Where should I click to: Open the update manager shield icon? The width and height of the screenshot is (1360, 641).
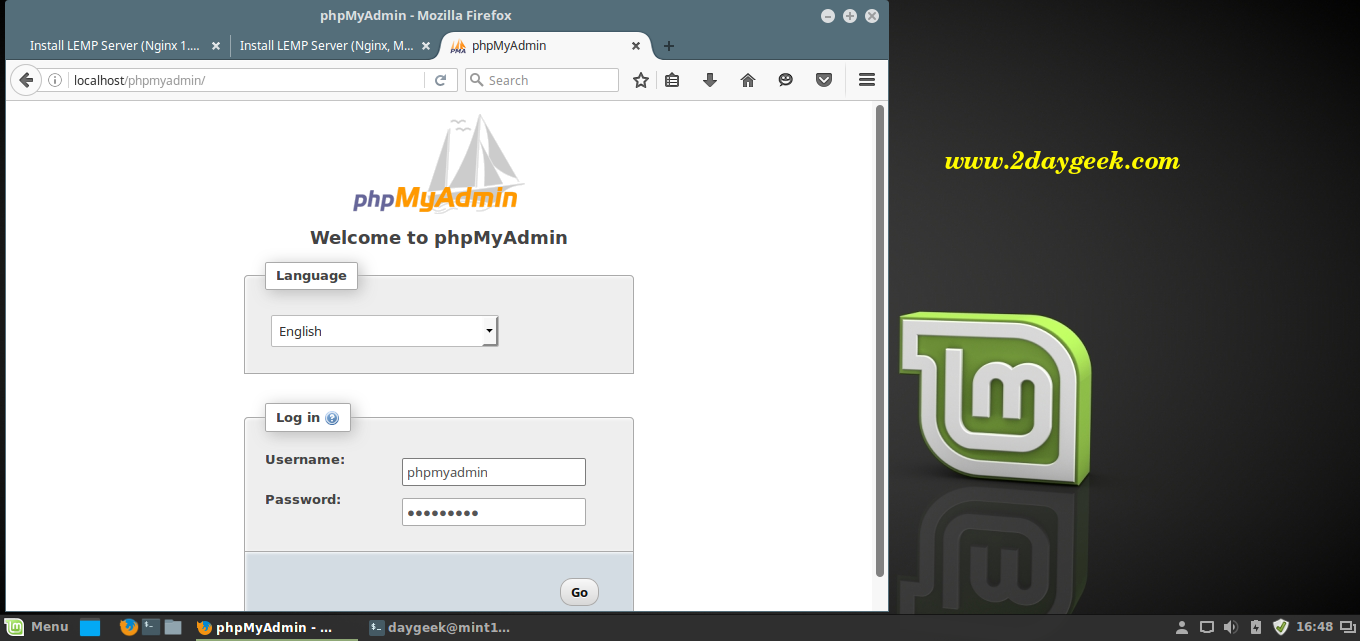pyautogui.click(x=1280, y=627)
